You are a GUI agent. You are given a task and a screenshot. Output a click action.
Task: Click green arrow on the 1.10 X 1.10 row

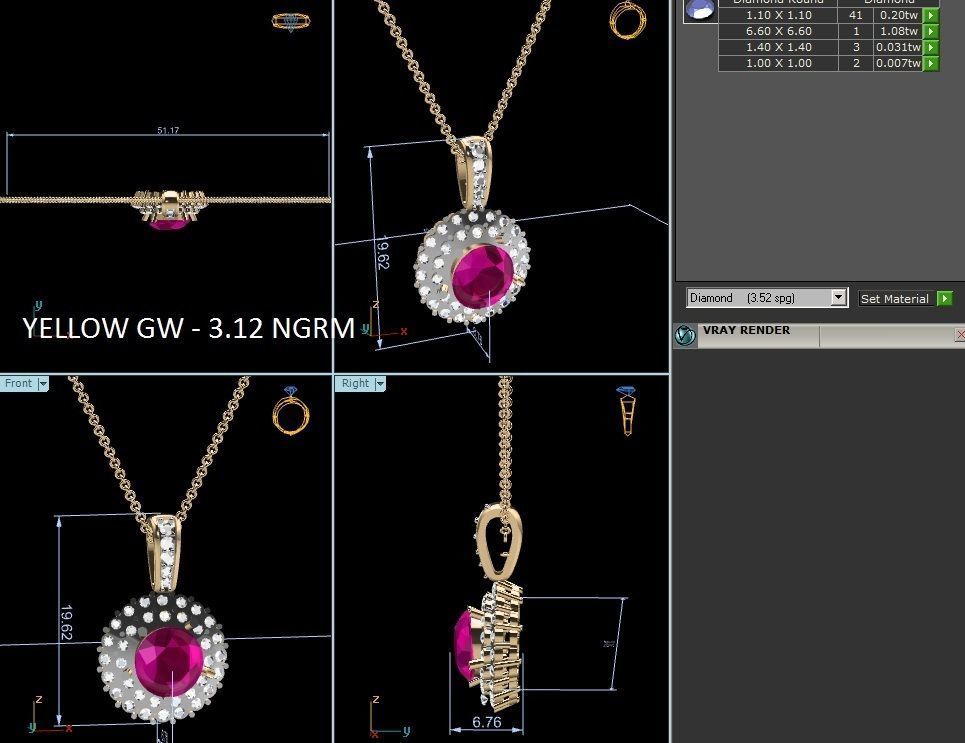click(931, 15)
